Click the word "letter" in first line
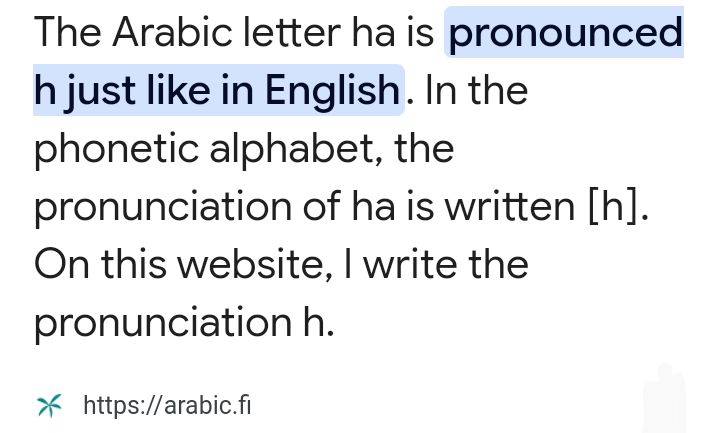 292,32
